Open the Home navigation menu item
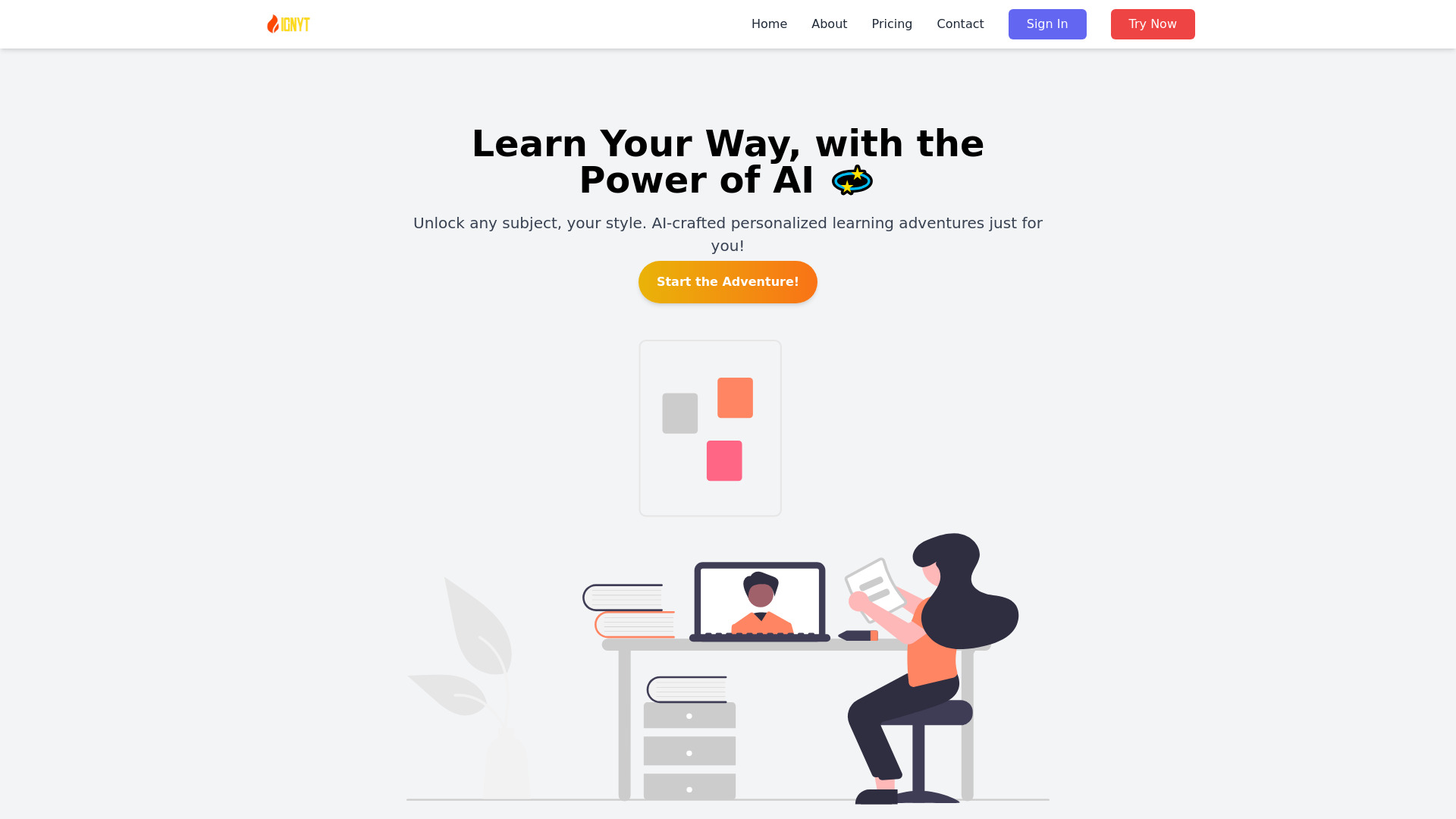Screen dimensions: 1456x819 tap(769, 23)
